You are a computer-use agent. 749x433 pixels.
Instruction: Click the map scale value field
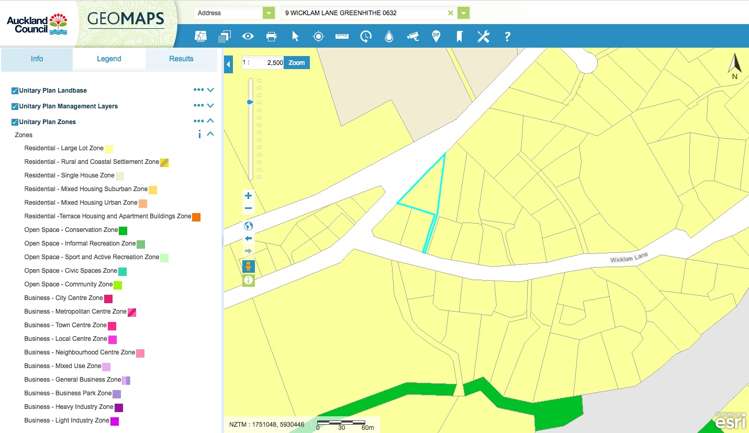point(268,63)
